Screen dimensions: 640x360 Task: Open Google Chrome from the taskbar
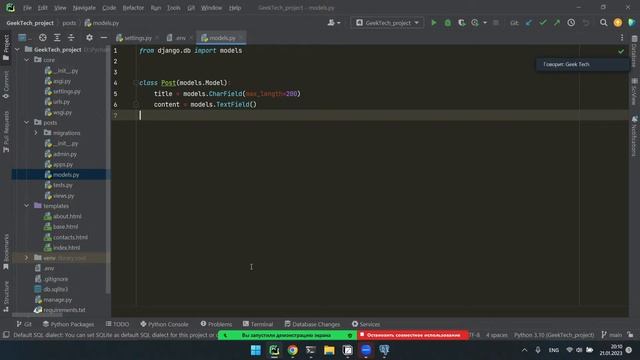[x=293, y=350]
